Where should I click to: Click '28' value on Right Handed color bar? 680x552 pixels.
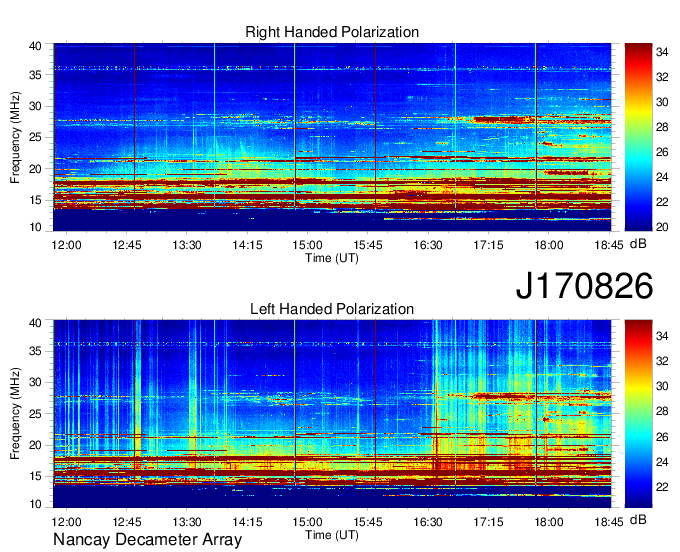coord(662,127)
